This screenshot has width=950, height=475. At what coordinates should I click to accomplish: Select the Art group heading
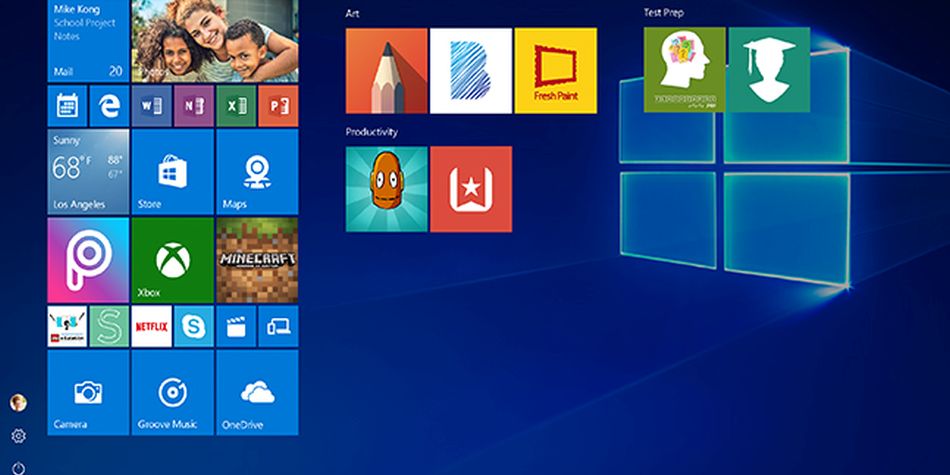point(352,13)
